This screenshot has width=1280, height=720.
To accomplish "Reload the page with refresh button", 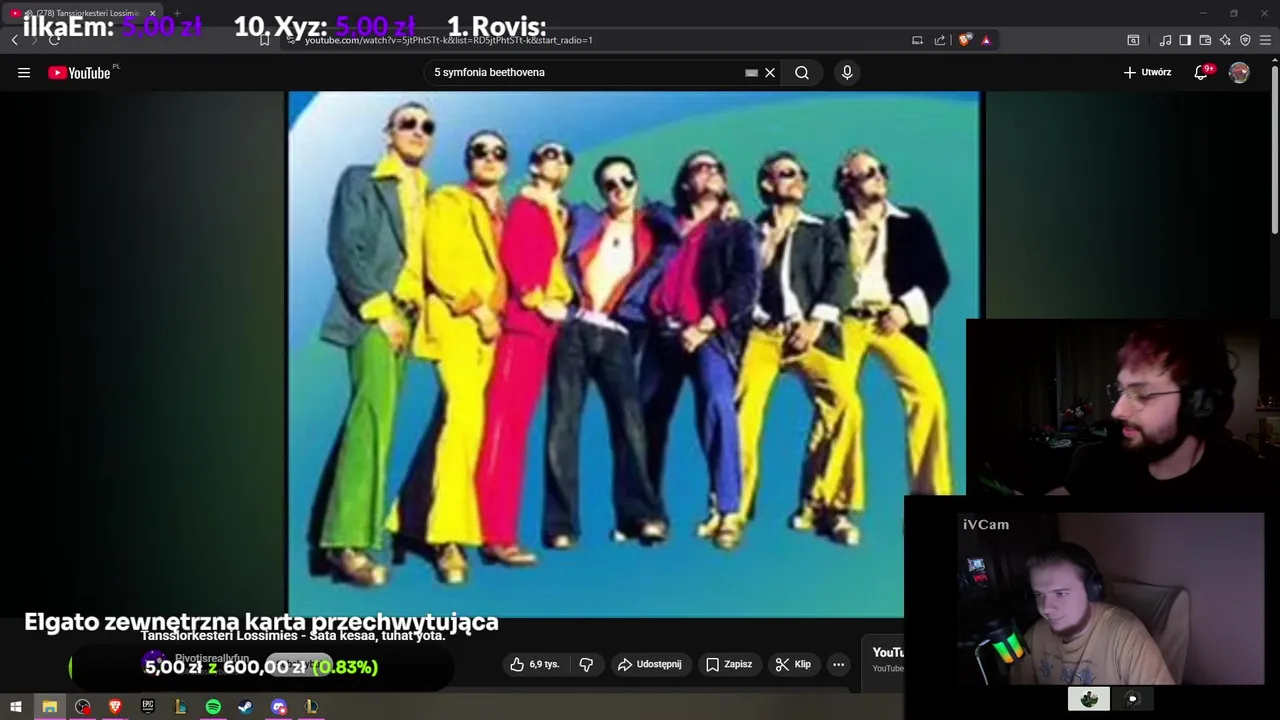I will pos(54,40).
